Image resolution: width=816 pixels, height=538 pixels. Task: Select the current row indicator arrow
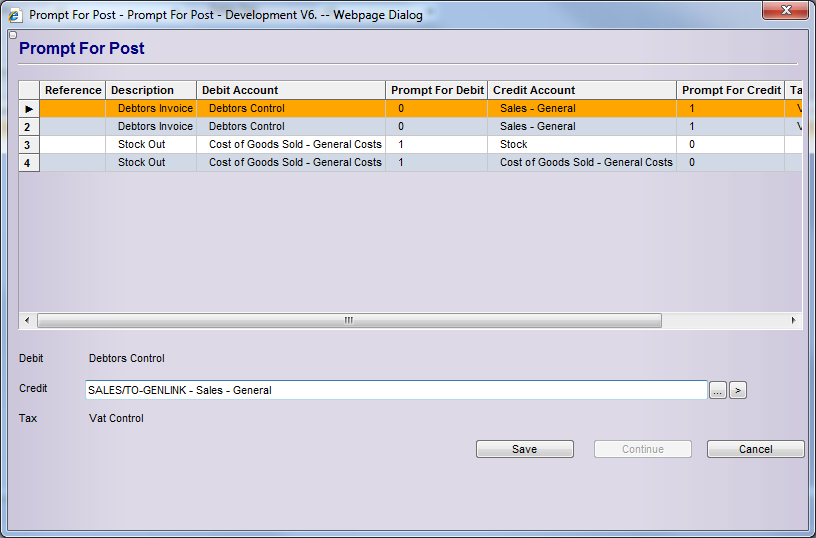tap(29, 109)
